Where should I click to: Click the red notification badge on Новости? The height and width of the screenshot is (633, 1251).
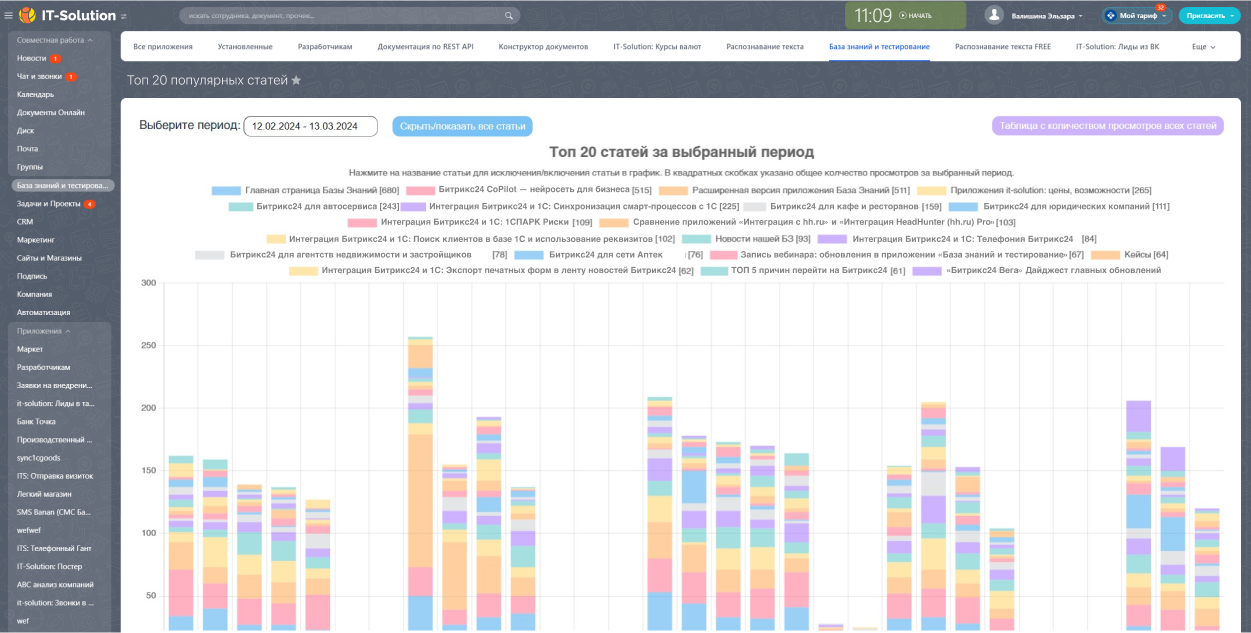point(55,58)
